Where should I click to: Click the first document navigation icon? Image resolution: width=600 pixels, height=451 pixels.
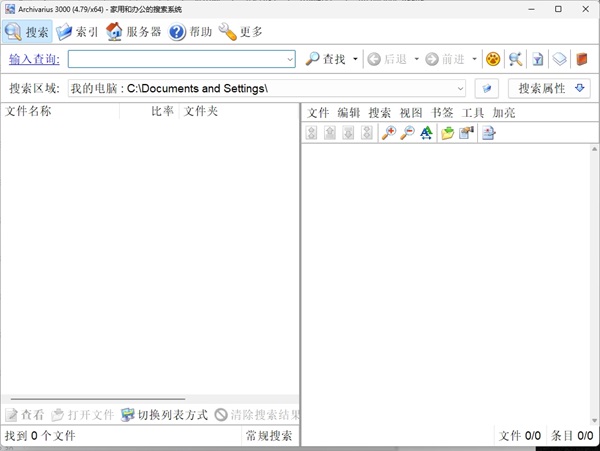coord(311,133)
